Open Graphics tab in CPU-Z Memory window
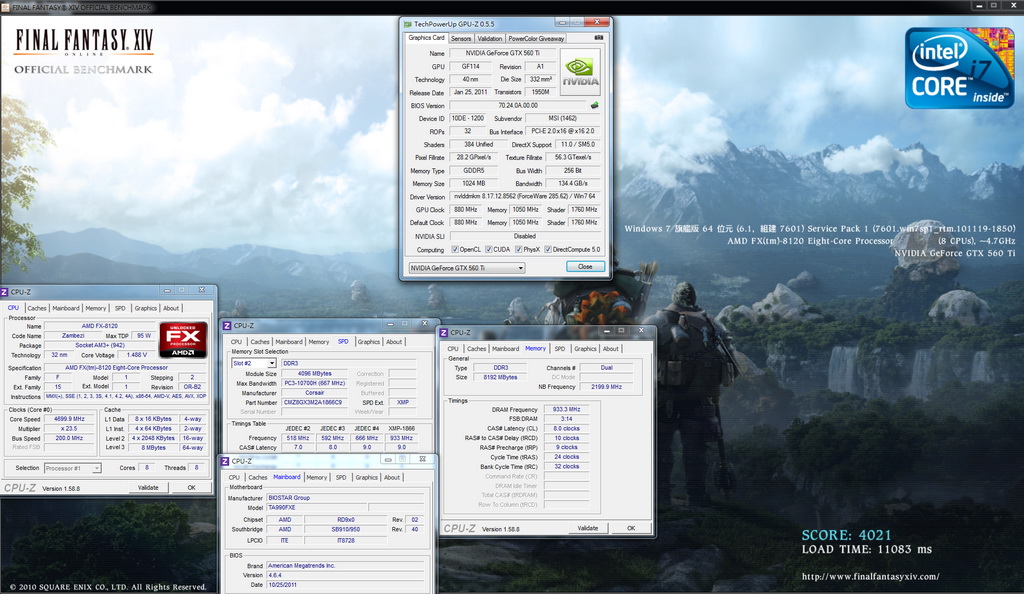This screenshot has height=594, width=1024. (585, 349)
